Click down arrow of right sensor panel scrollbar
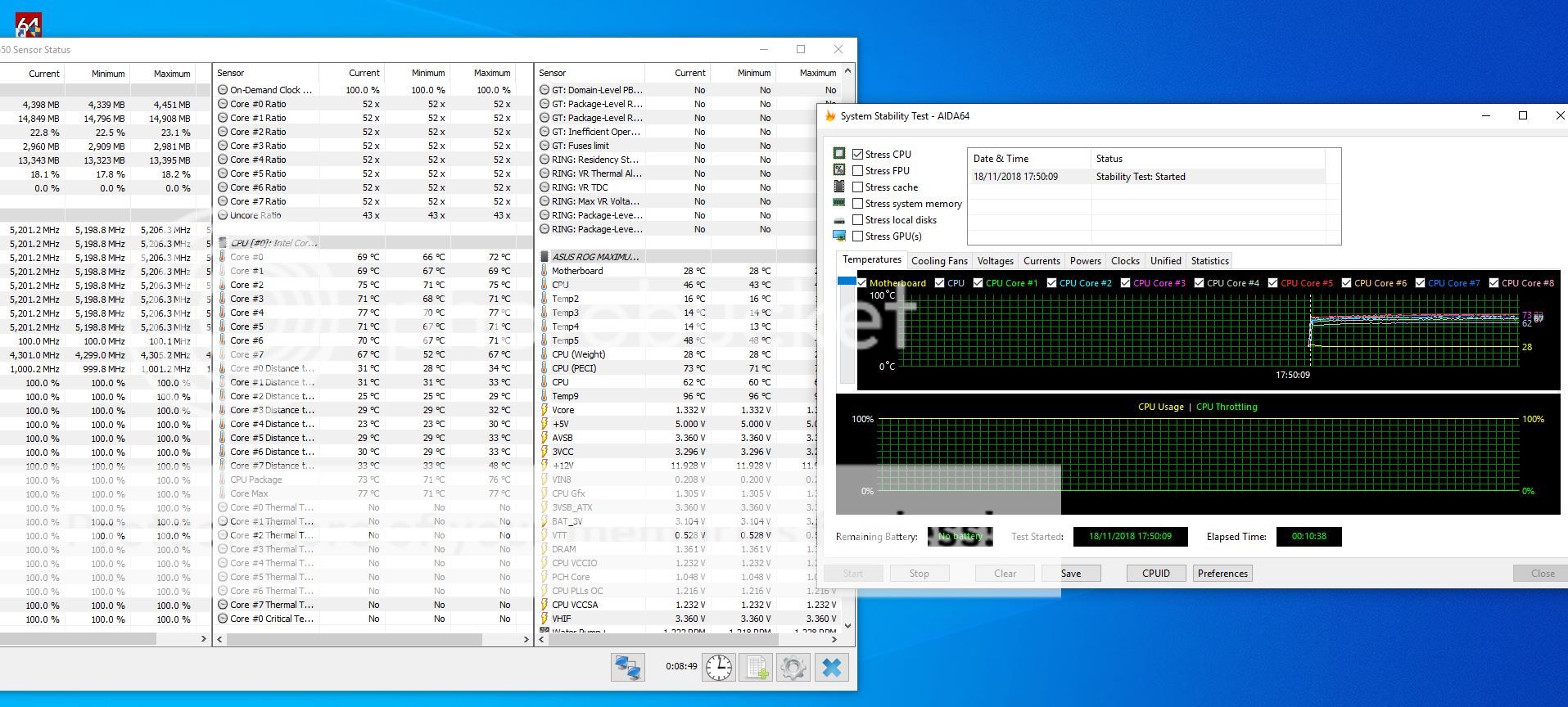 point(847,626)
